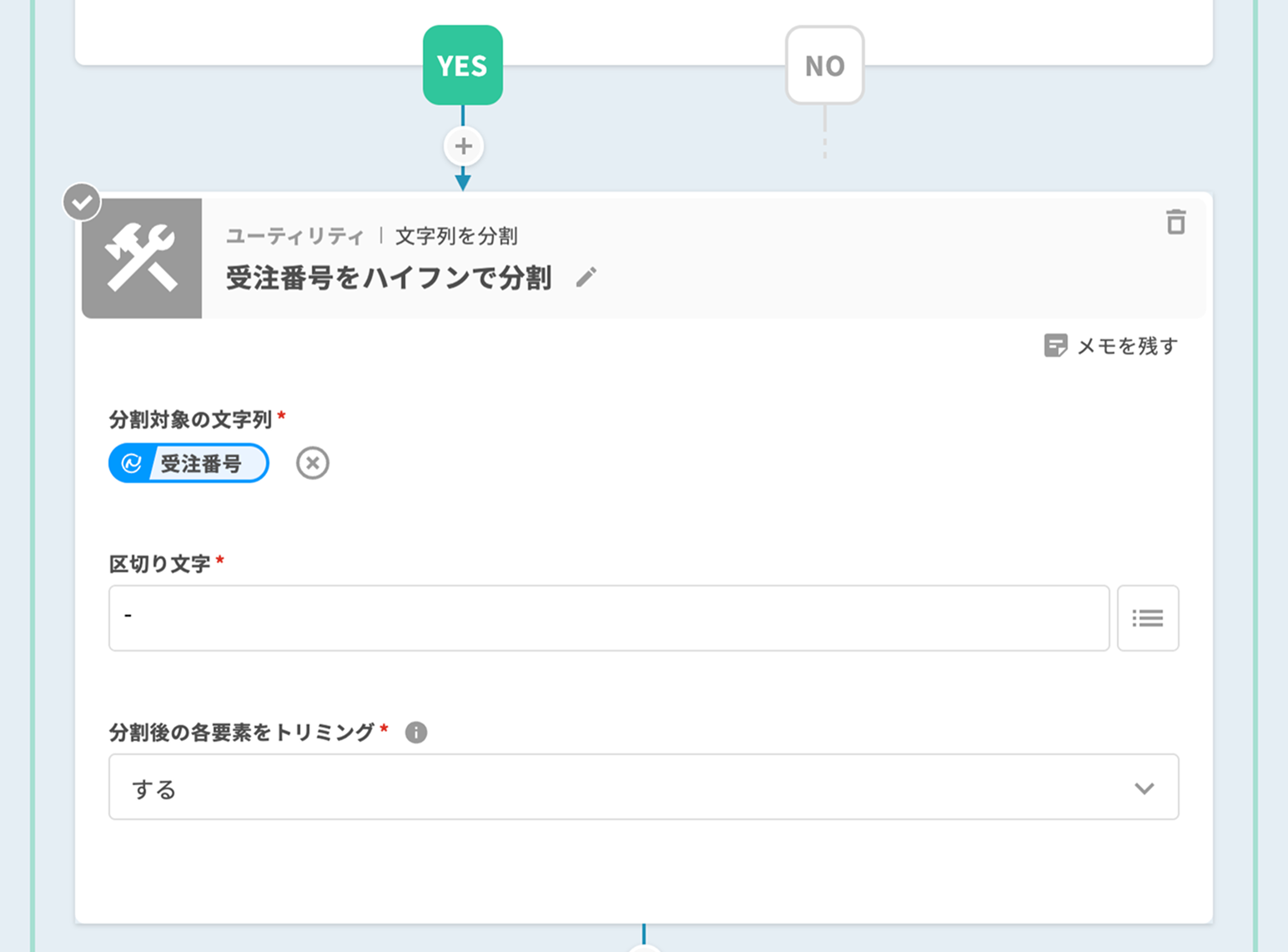Click the swirl icon inside 受注番号 pill
Screen dimensions: 1288x952
click(x=131, y=463)
